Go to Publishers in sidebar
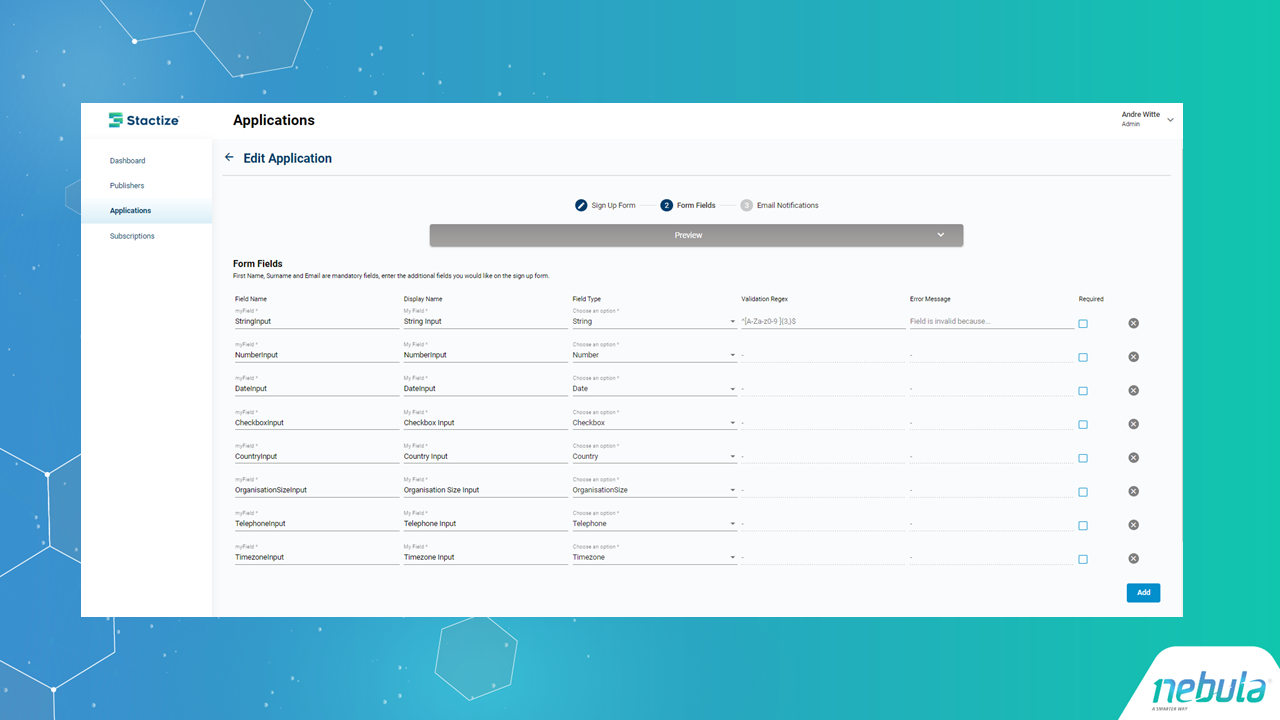The width and height of the screenshot is (1280, 720). pos(127,185)
